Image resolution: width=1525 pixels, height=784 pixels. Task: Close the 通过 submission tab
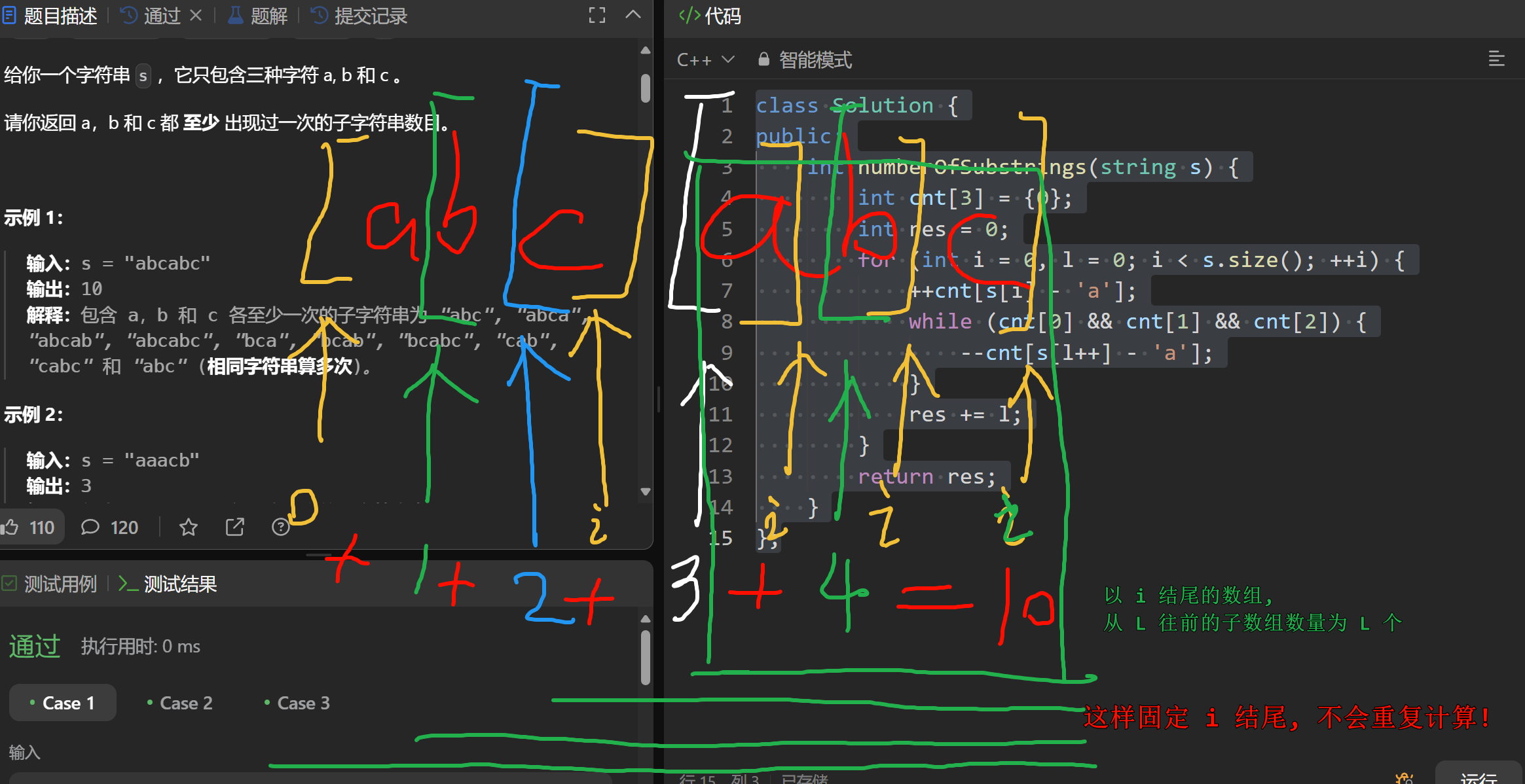coord(196,16)
